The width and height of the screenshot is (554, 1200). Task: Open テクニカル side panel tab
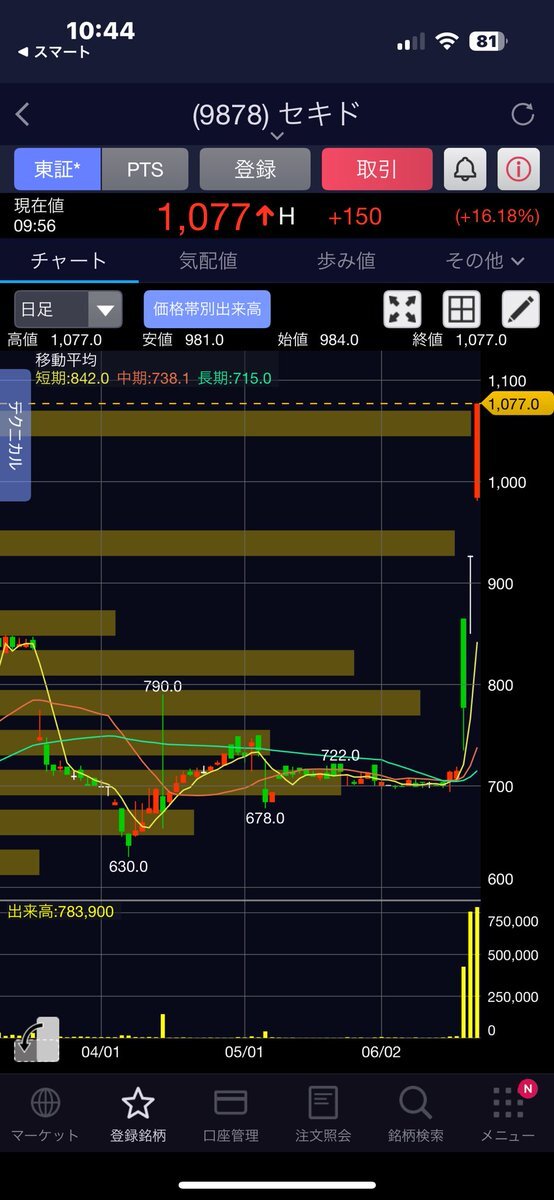pos(16,435)
